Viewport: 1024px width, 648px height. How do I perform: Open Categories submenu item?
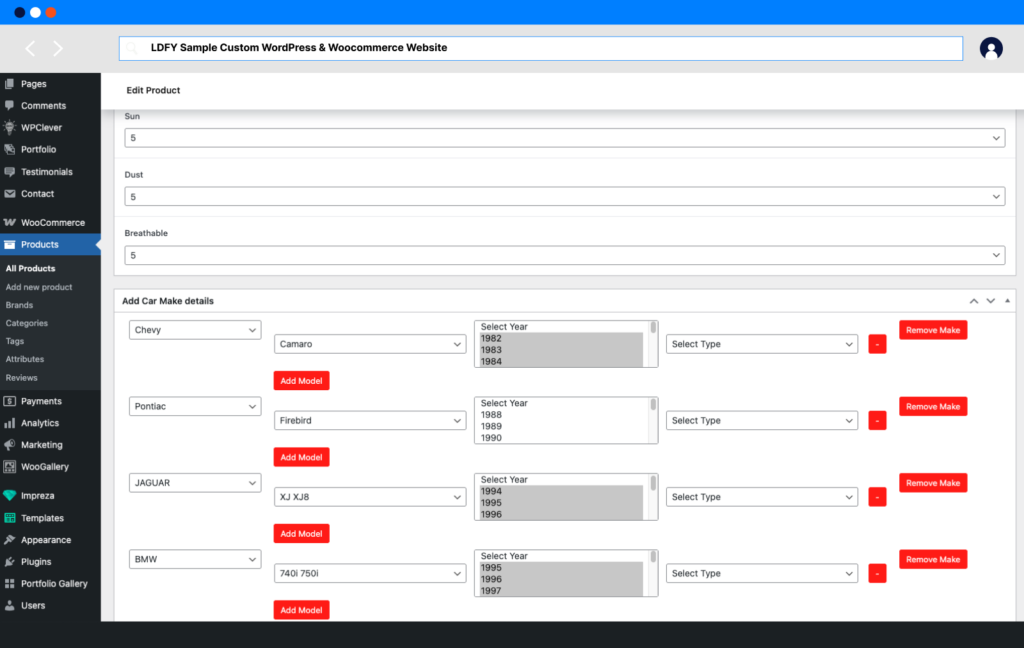27,323
